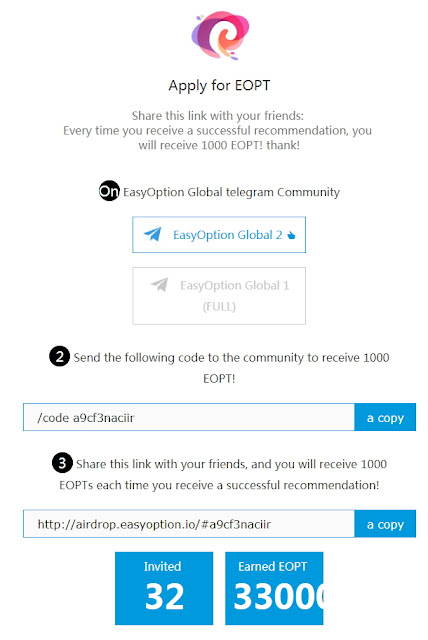This screenshot has height=640, width=428.
Task: Click the 'Share this link with your friends:' text
Action: pyautogui.click(x=218, y=116)
